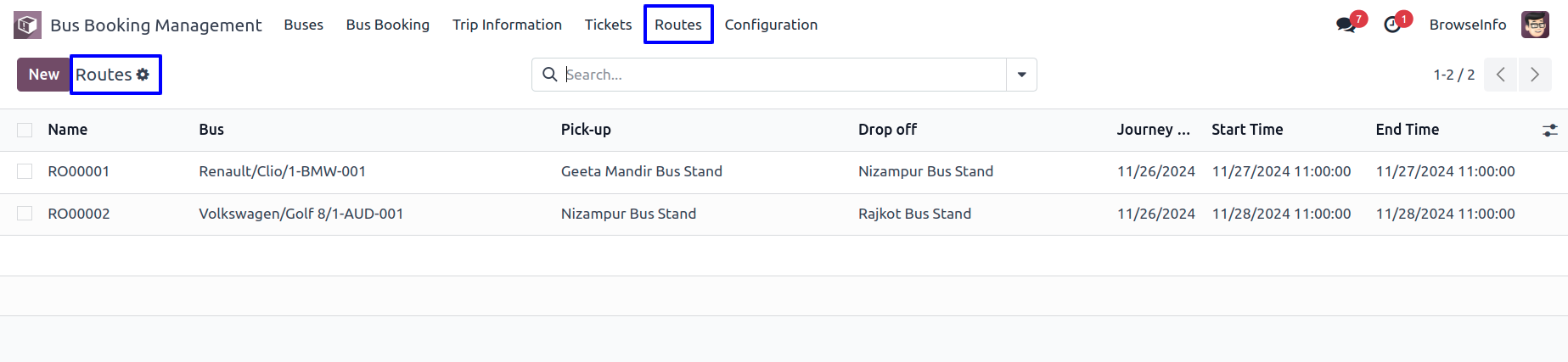The width and height of the screenshot is (1568, 362).
Task: Go to previous page arrow
Action: (x=1500, y=75)
